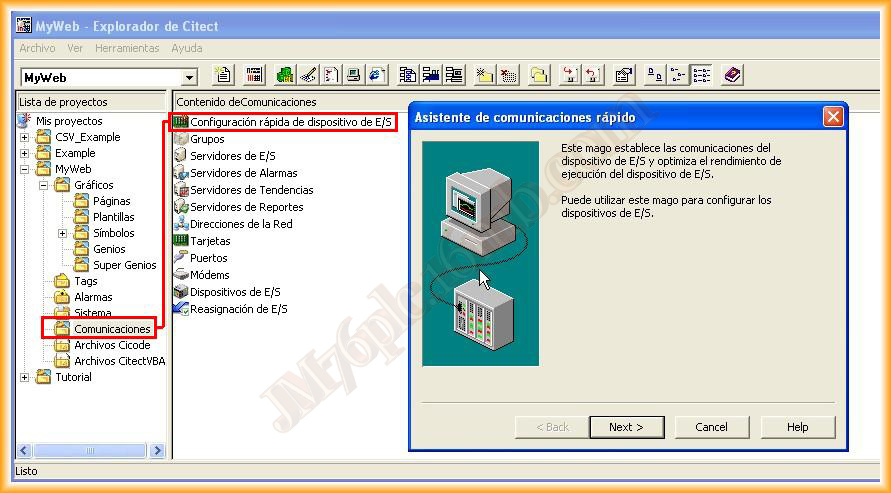Click Next in the communications wizard
891x493 pixels.
pos(625,427)
